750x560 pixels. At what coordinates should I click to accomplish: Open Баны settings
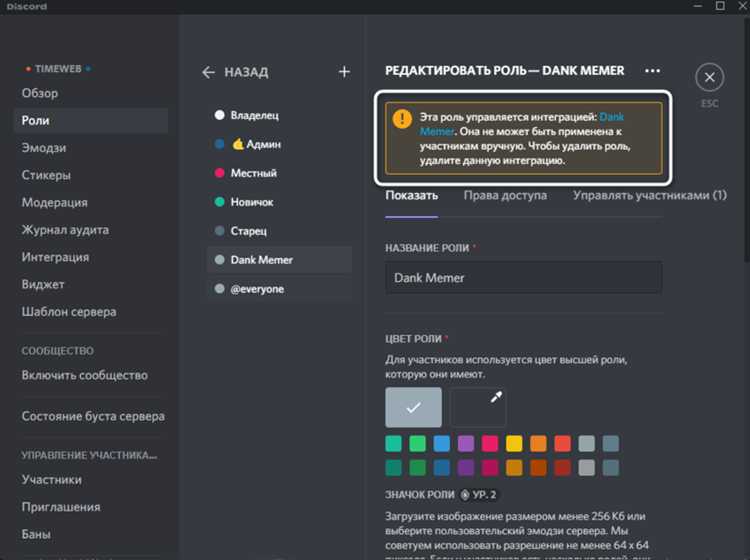(91, 534)
